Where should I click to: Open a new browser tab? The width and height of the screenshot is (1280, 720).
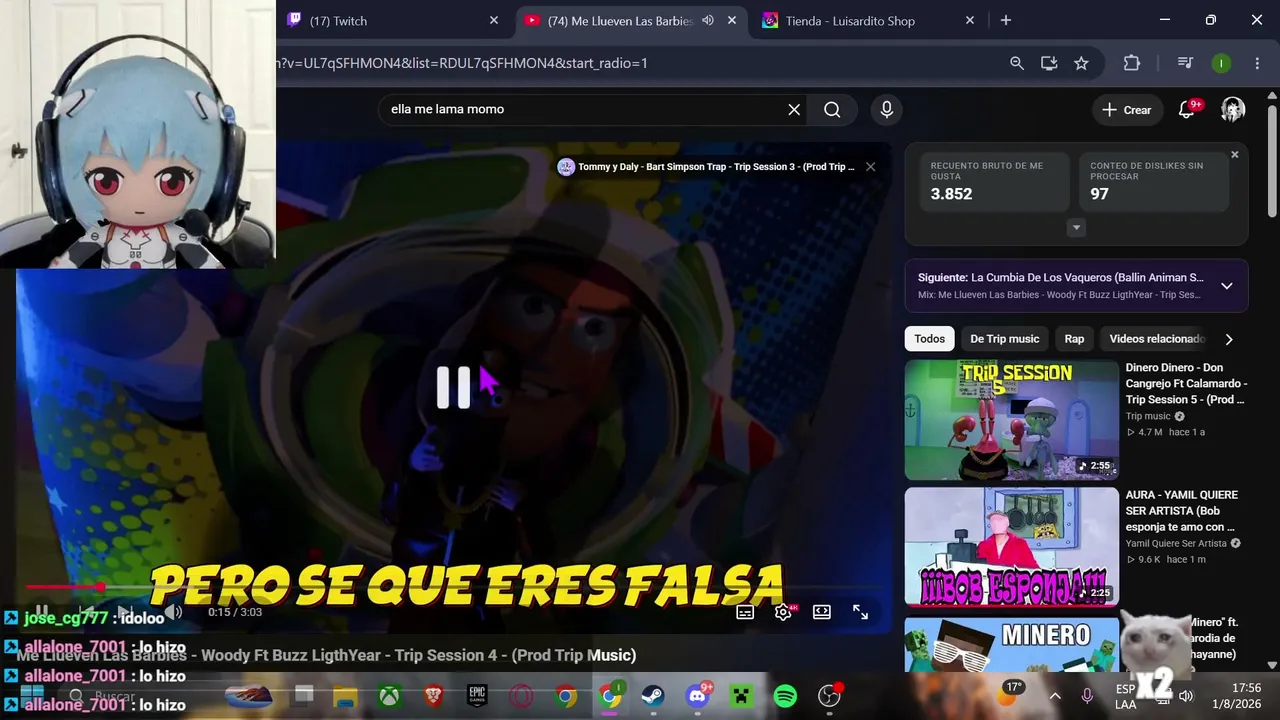coord(1006,21)
